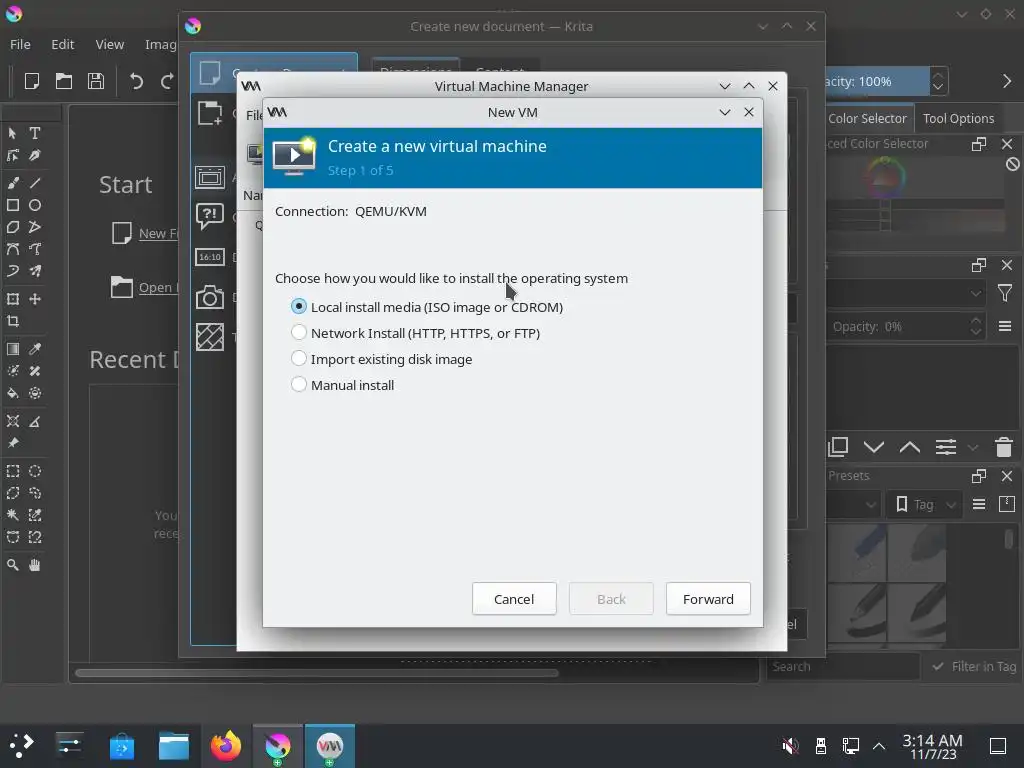This screenshot has width=1024, height=768.
Task: Select the Fill bucket tool
Action: tap(12, 393)
